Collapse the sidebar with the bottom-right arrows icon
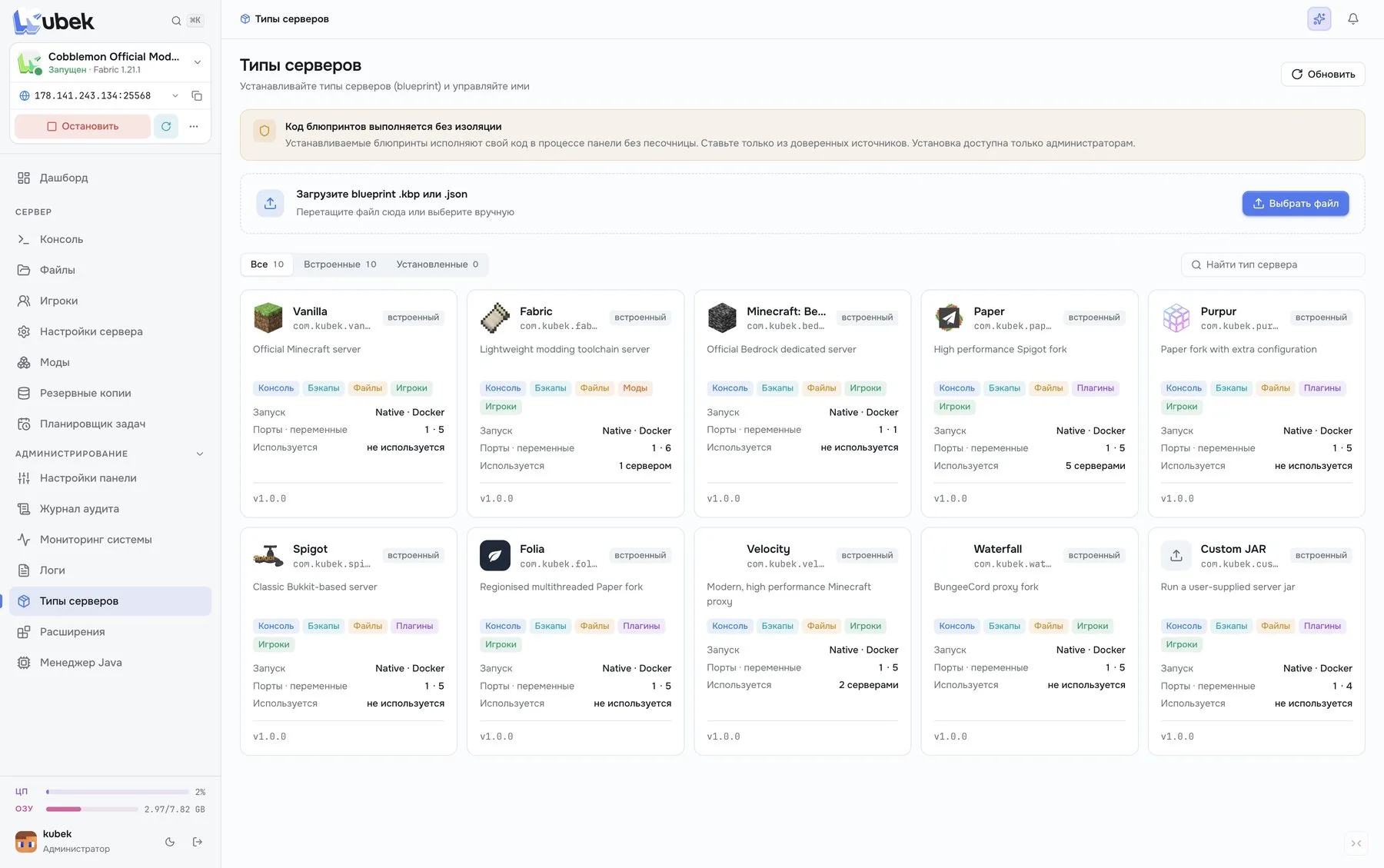The image size is (1384, 868). click(x=1356, y=843)
